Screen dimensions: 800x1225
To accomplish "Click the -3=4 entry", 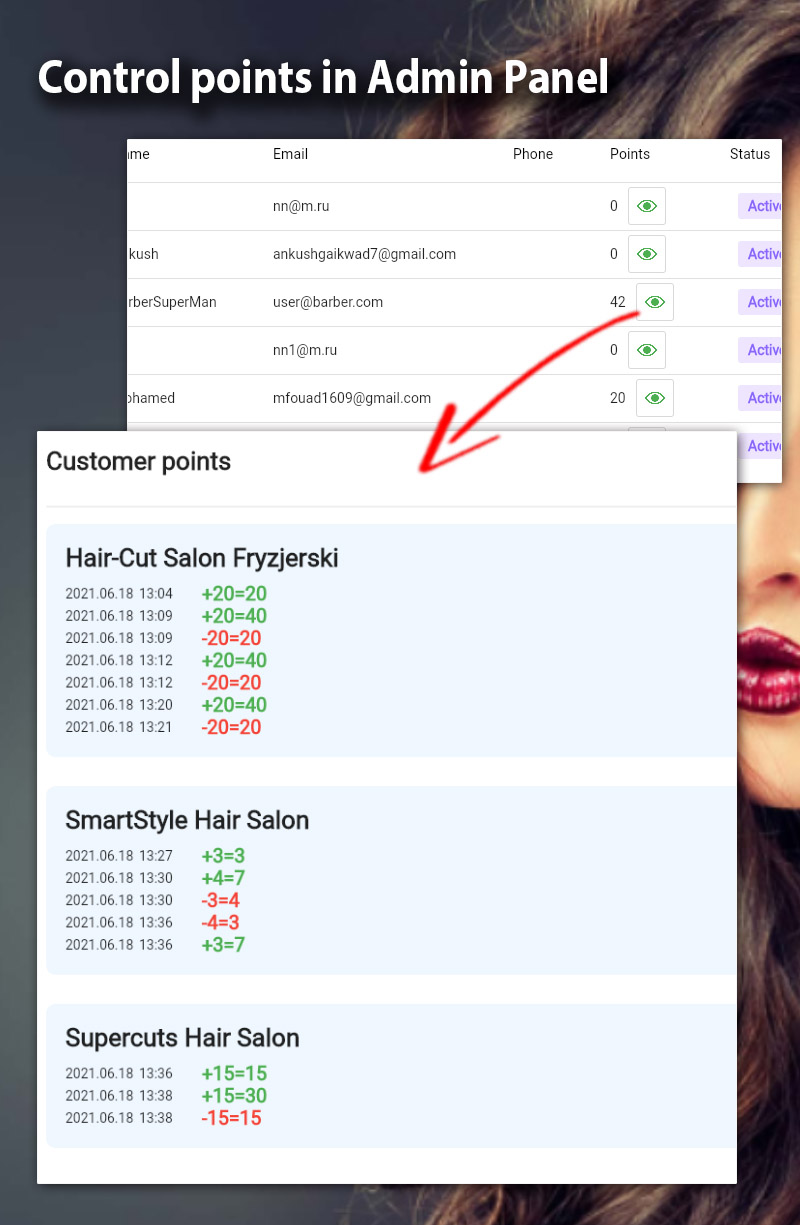I will [x=220, y=900].
